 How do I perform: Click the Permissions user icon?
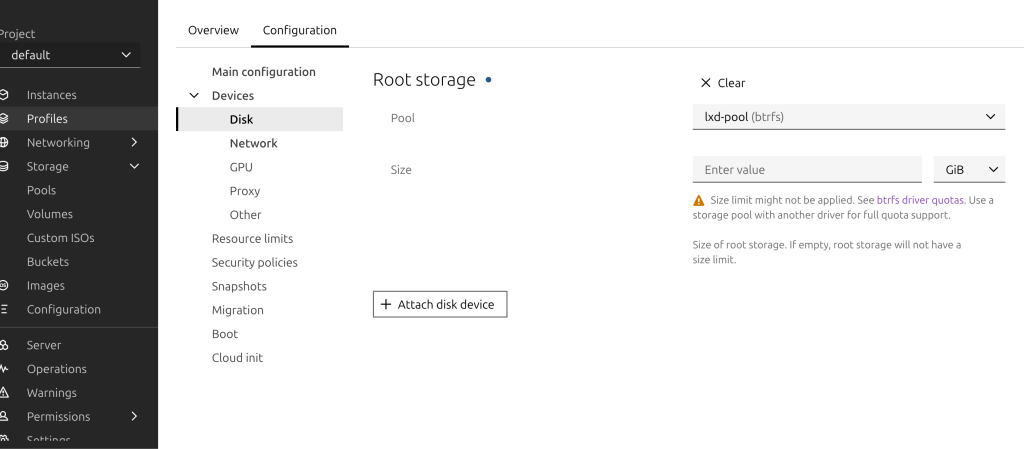(5, 417)
